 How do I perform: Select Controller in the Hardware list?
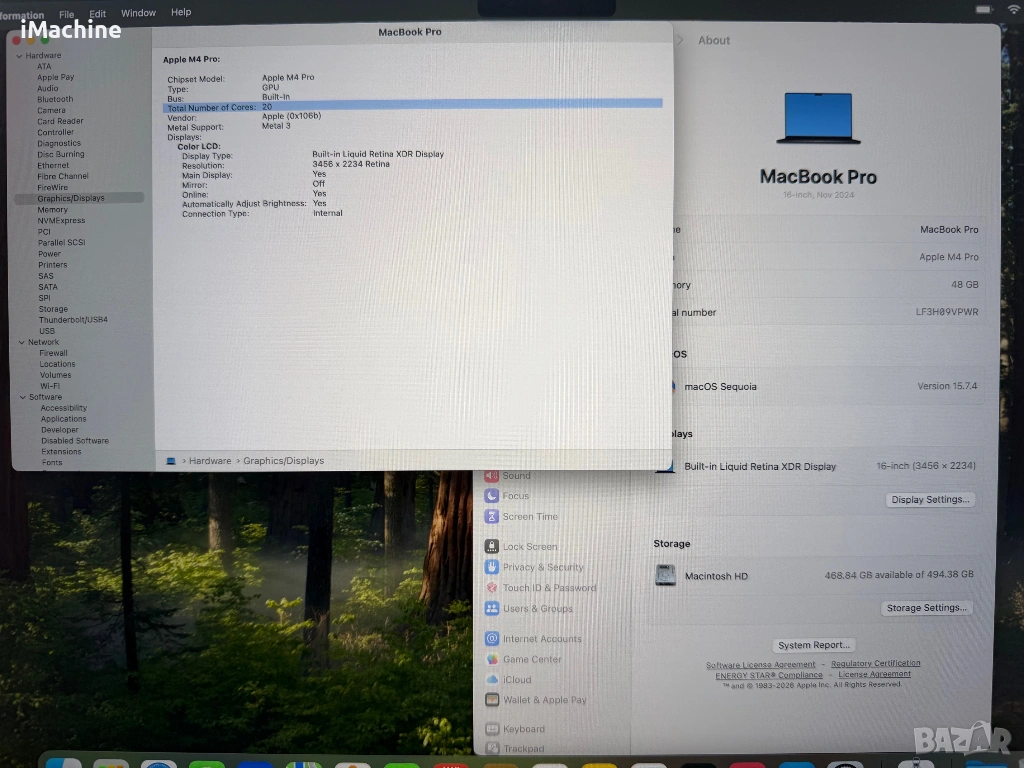[56, 133]
